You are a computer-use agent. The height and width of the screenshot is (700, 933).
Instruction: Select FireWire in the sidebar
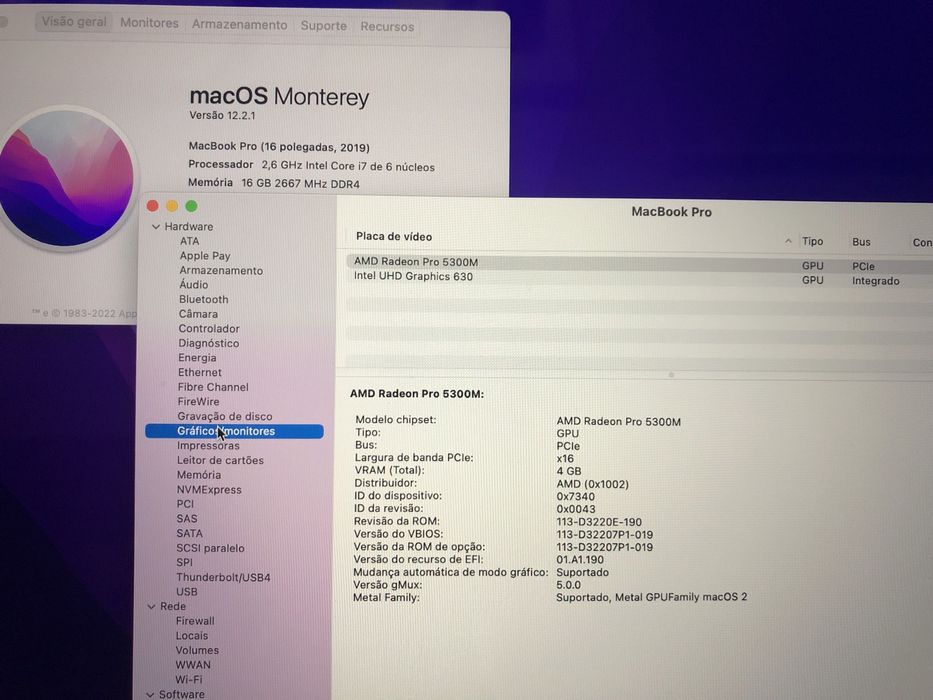pos(198,402)
